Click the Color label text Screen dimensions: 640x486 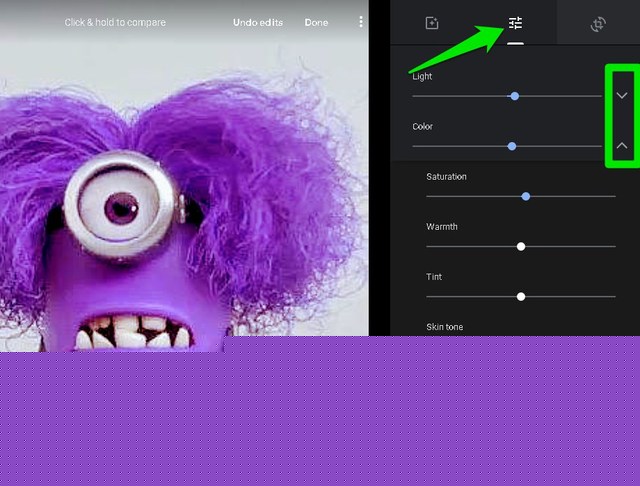(x=422, y=127)
